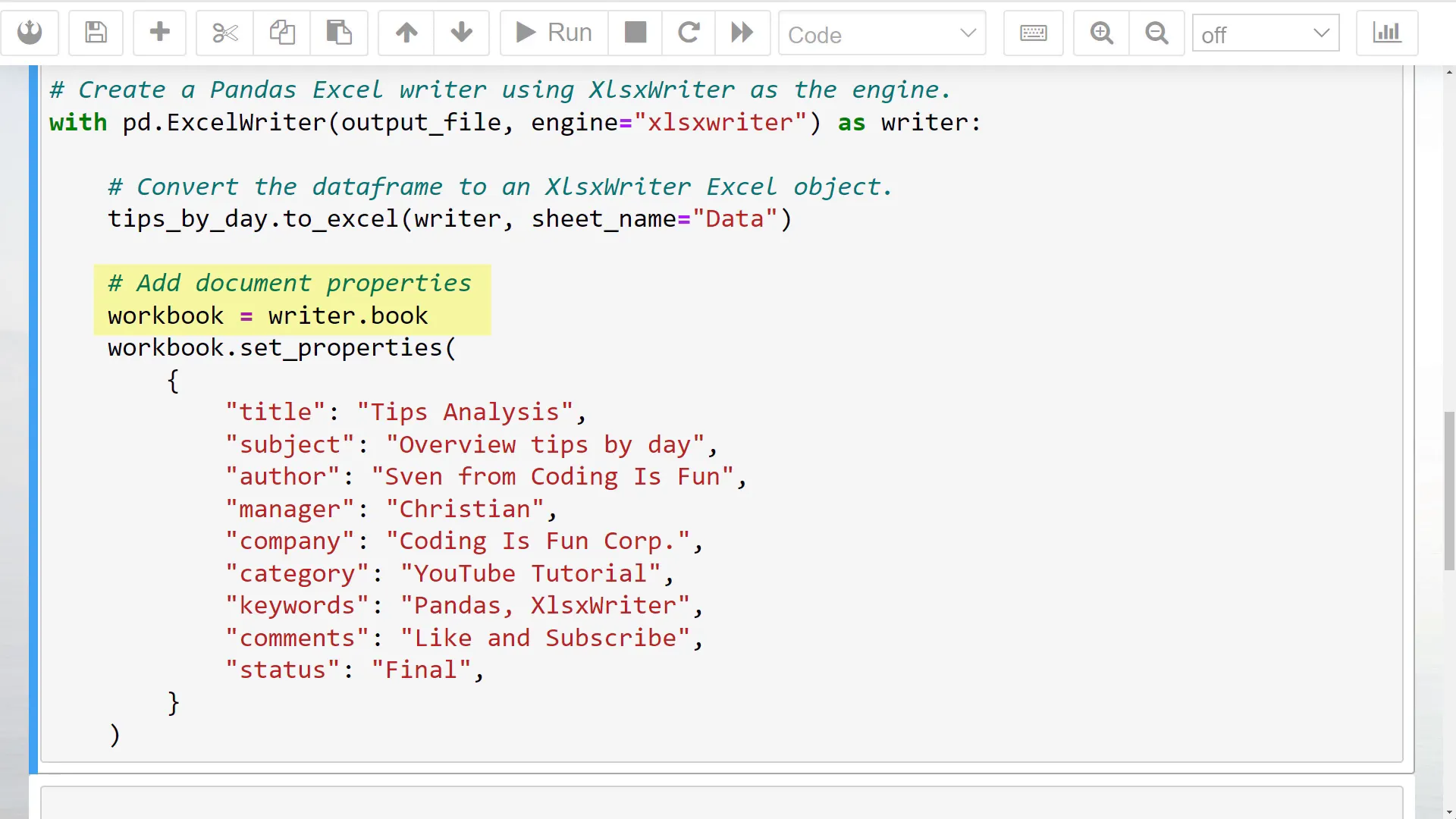Open the 'off' dropdown menu

1264,33
